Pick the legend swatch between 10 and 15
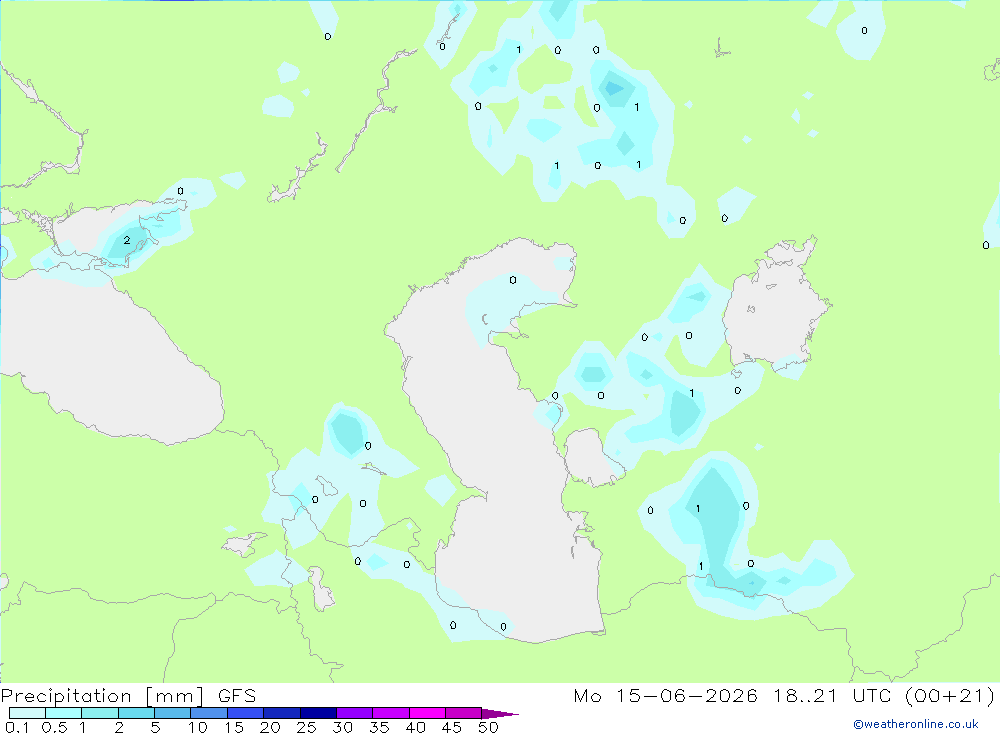This screenshot has width=1000, height=733. [209, 713]
